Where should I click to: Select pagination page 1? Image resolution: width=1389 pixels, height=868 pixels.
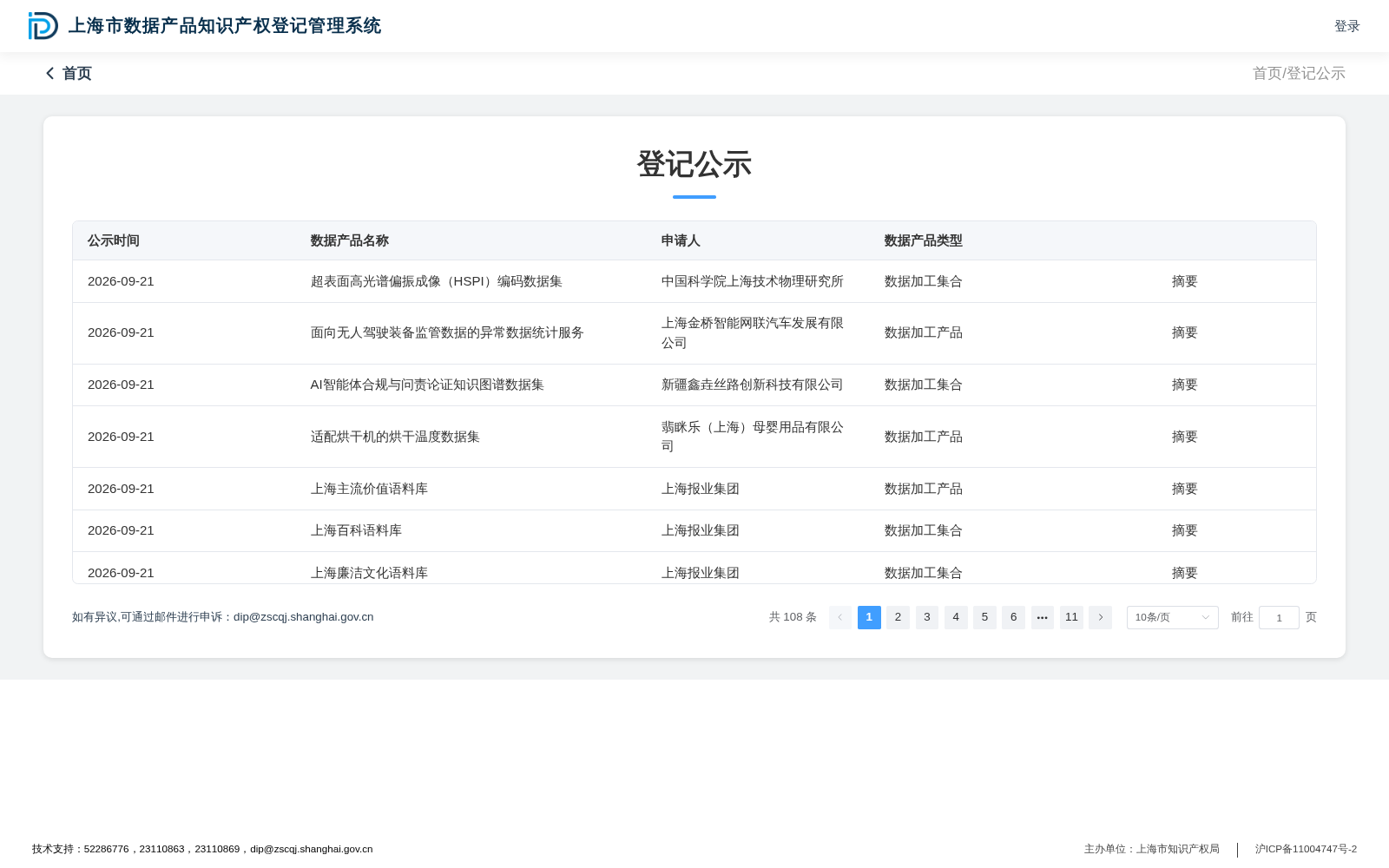coord(869,617)
